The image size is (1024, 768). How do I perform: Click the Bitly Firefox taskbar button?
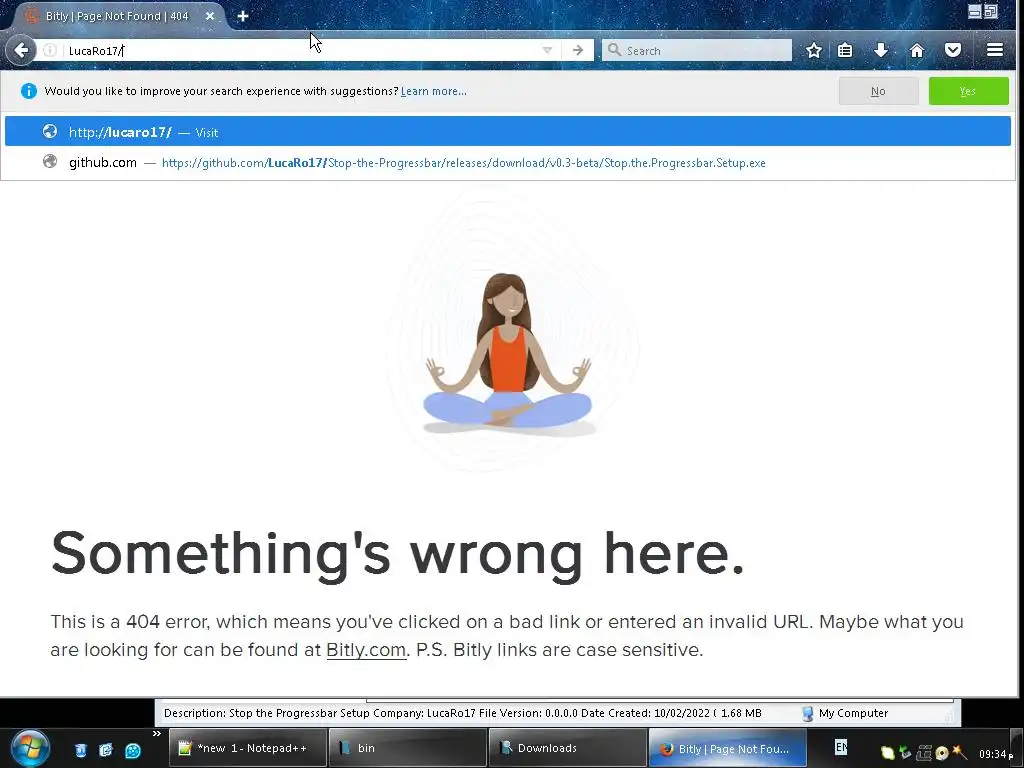tap(728, 748)
